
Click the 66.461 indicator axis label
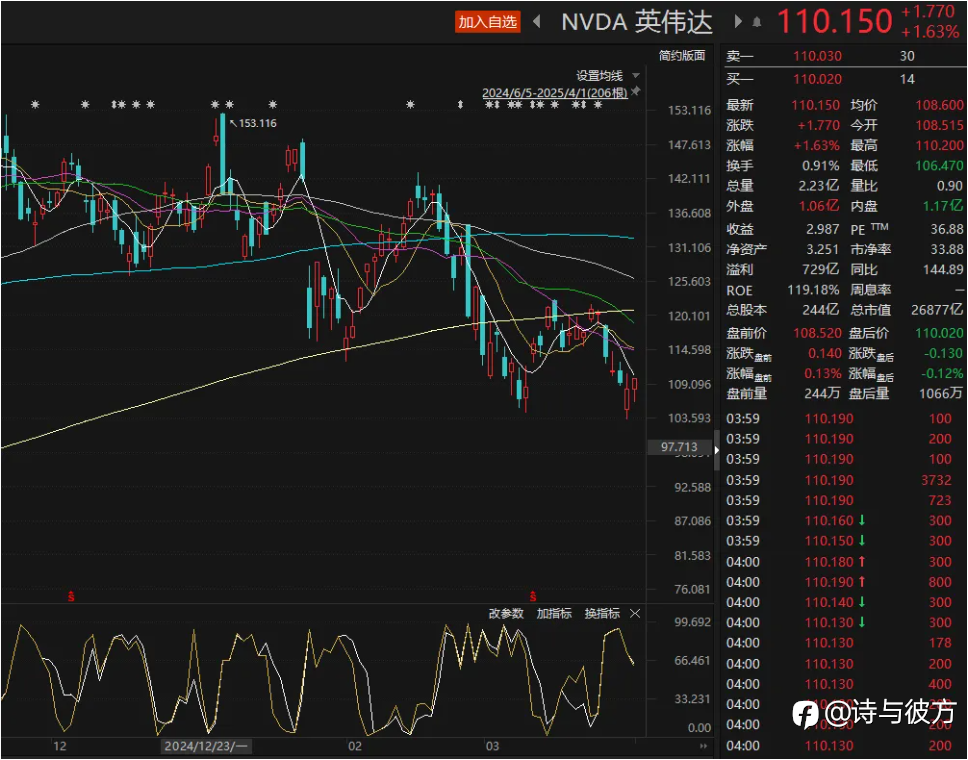click(x=693, y=661)
